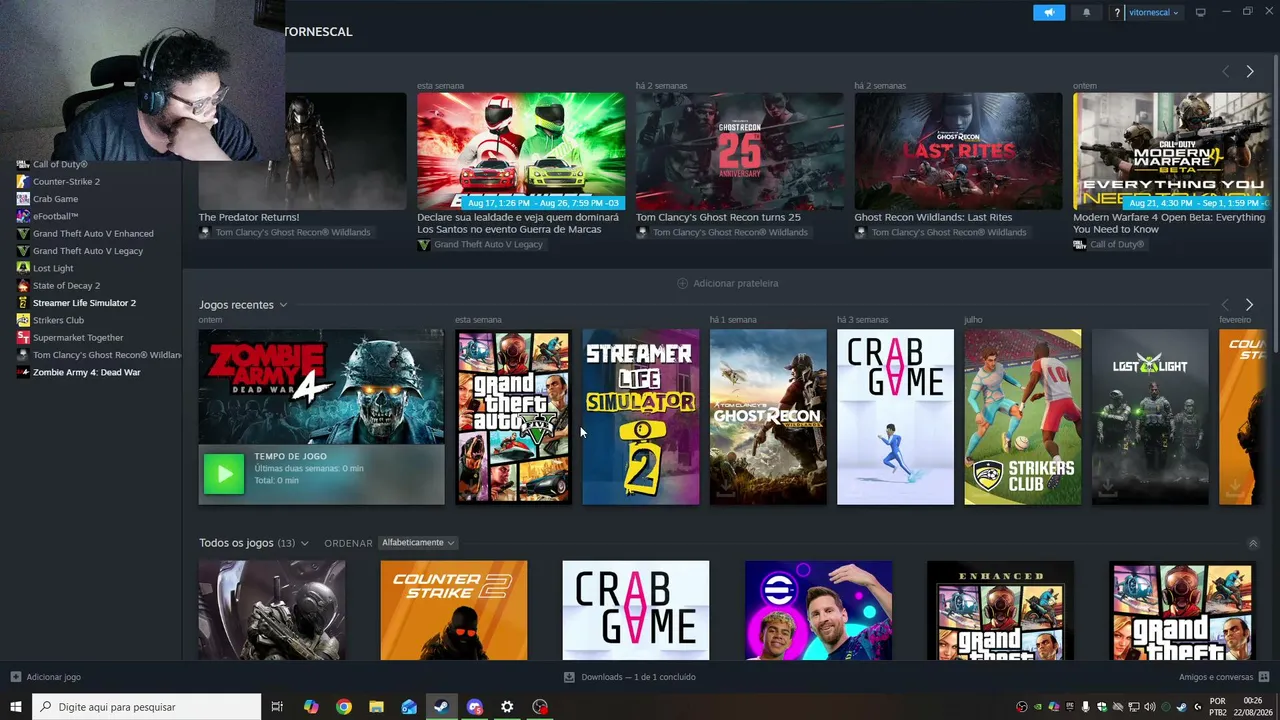This screenshot has width=1280, height=720.
Task: Open Task View on the taskbar
Action: (277, 707)
